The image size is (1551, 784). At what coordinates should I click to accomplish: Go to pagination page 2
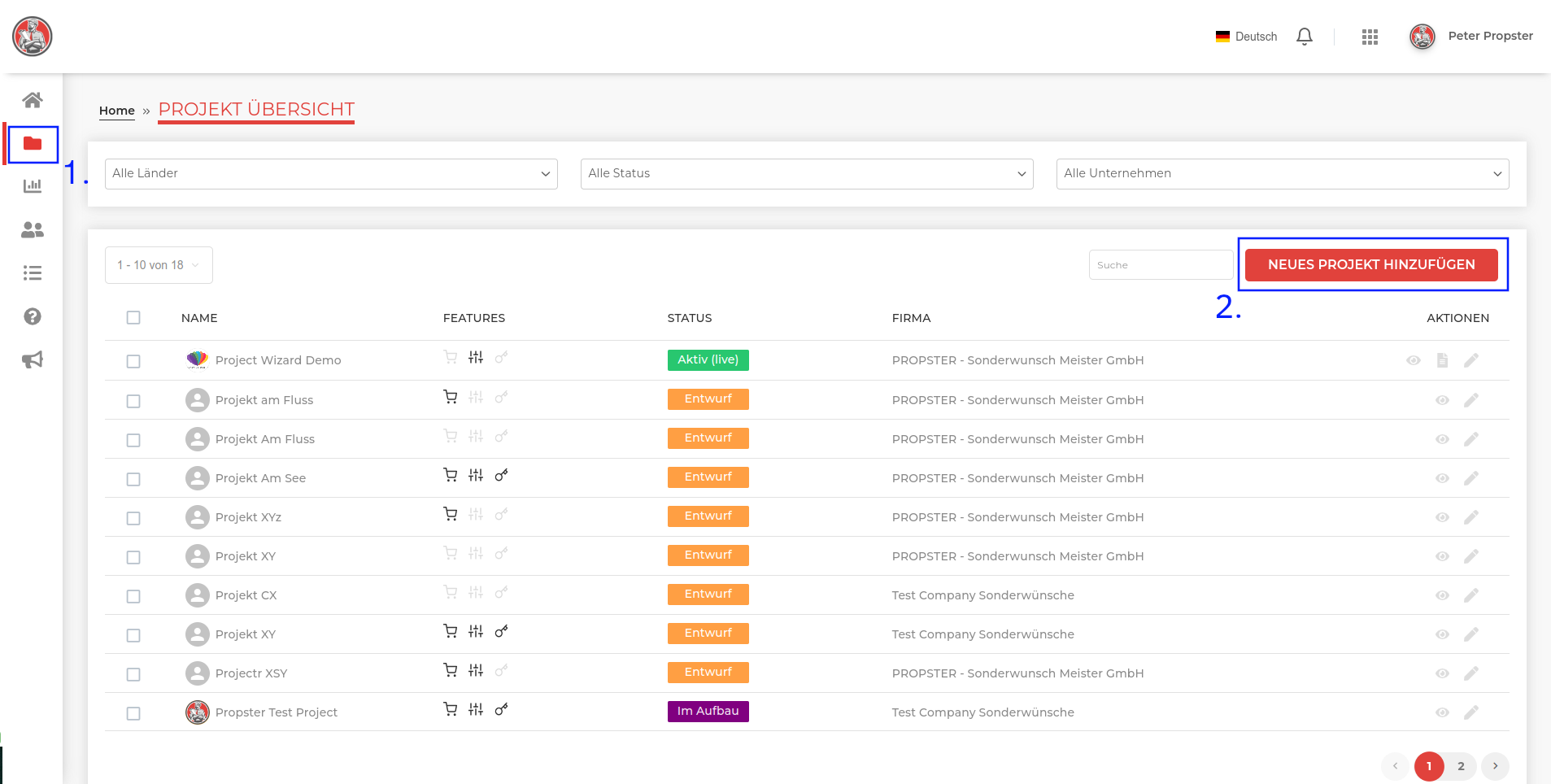(x=1461, y=766)
